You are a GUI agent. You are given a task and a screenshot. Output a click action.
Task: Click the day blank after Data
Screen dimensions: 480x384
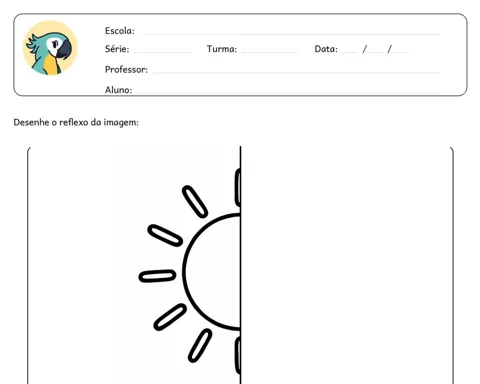[350, 52]
